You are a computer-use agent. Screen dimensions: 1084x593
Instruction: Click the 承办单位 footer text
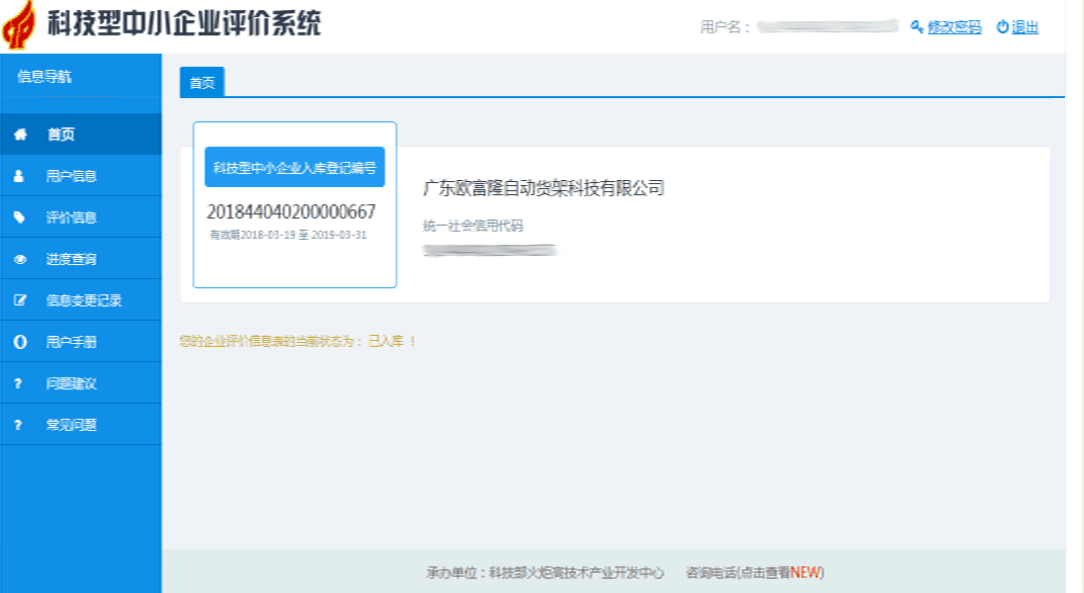coord(545,572)
